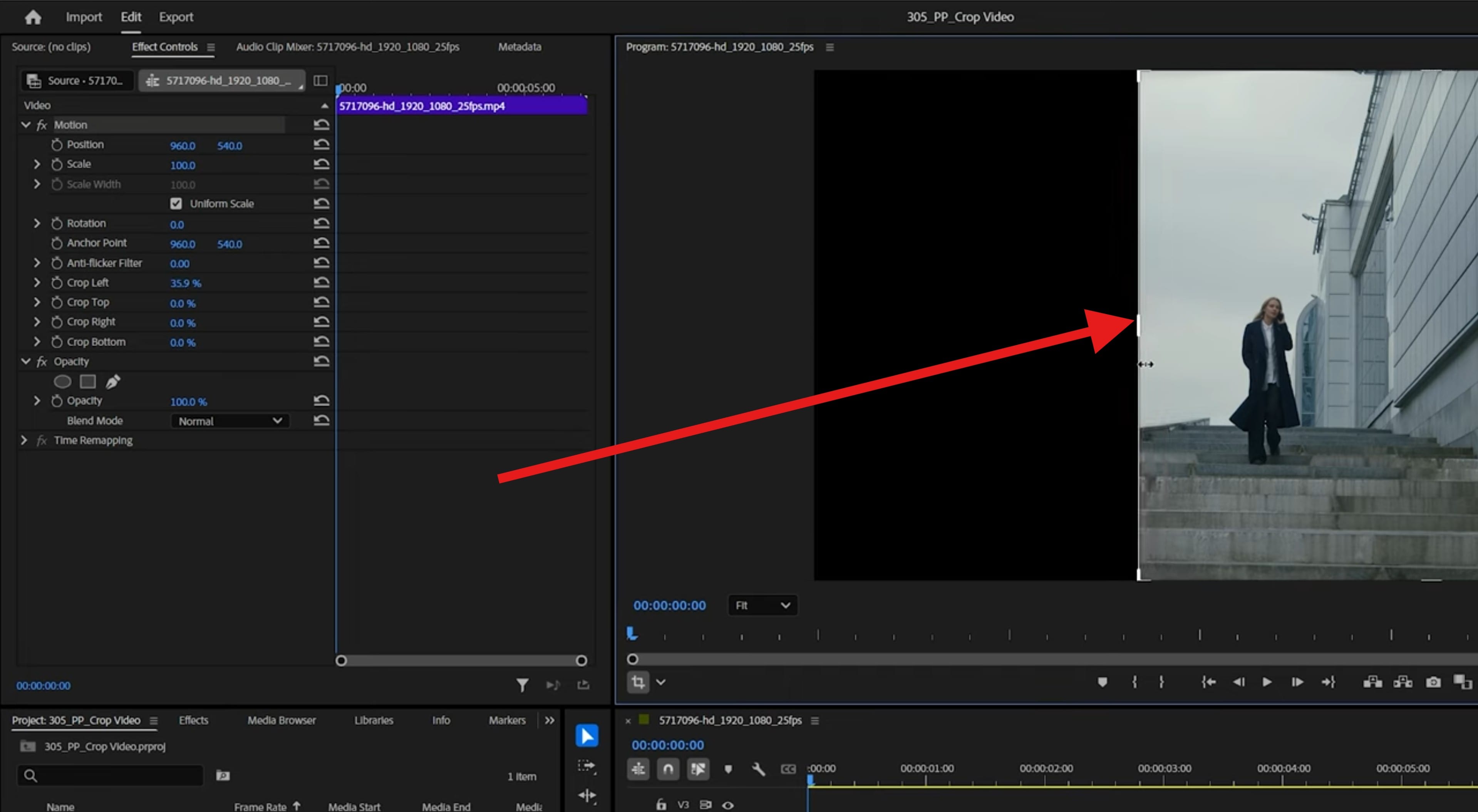This screenshot has height=812, width=1478.
Task: Click the Export Frame camera icon
Action: 1433,682
